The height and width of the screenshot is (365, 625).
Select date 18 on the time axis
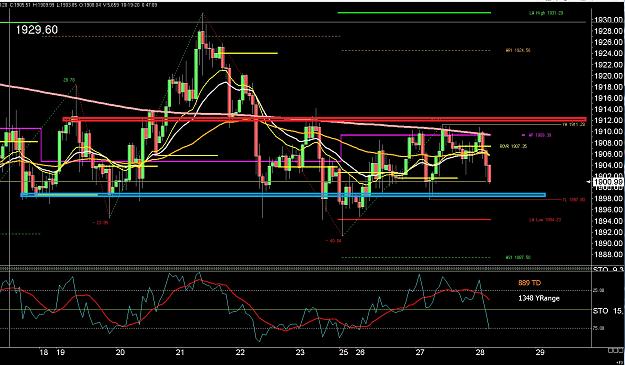click(x=44, y=352)
